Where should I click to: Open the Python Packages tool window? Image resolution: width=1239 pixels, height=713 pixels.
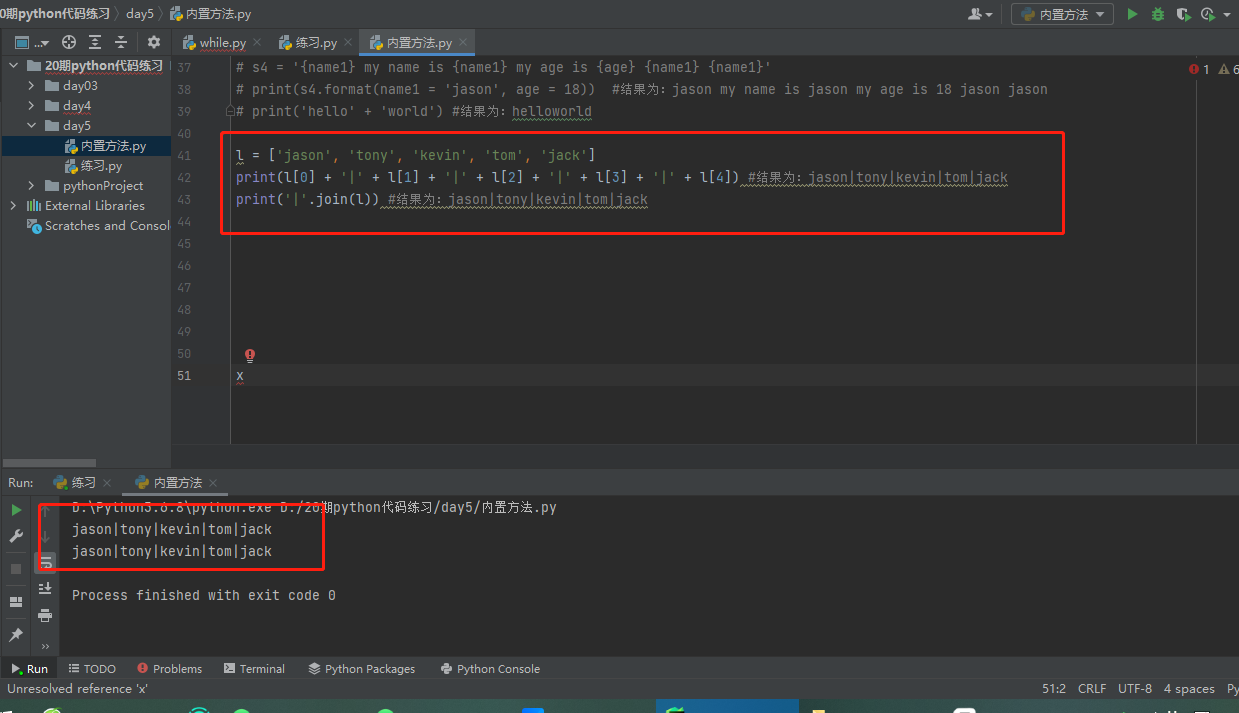[361, 669]
